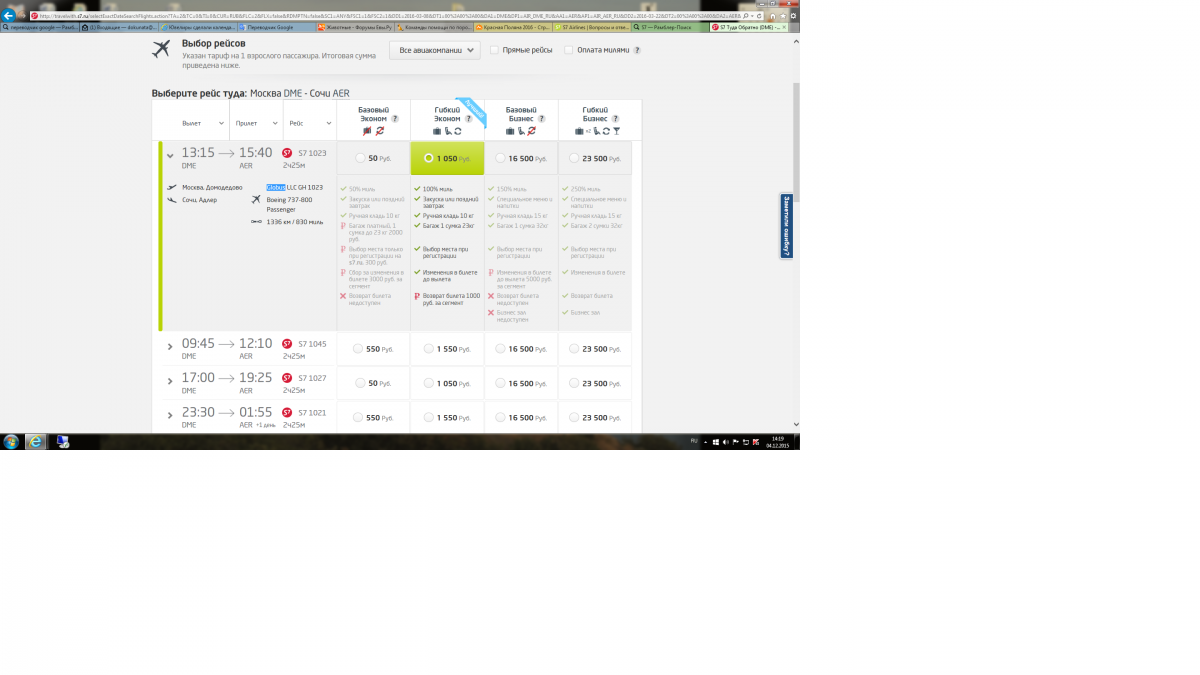Click help icon next to Гибкий Эконом
The image size is (1200, 675).
[x=468, y=119]
